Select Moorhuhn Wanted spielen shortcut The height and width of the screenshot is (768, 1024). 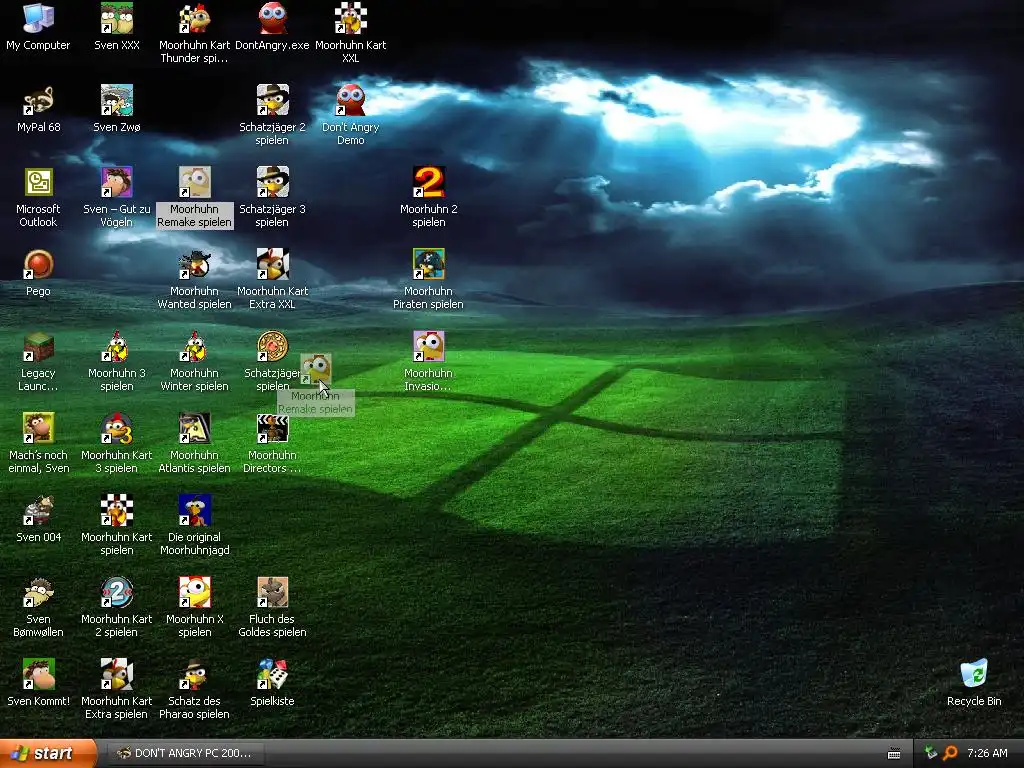click(x=194, y=264)
